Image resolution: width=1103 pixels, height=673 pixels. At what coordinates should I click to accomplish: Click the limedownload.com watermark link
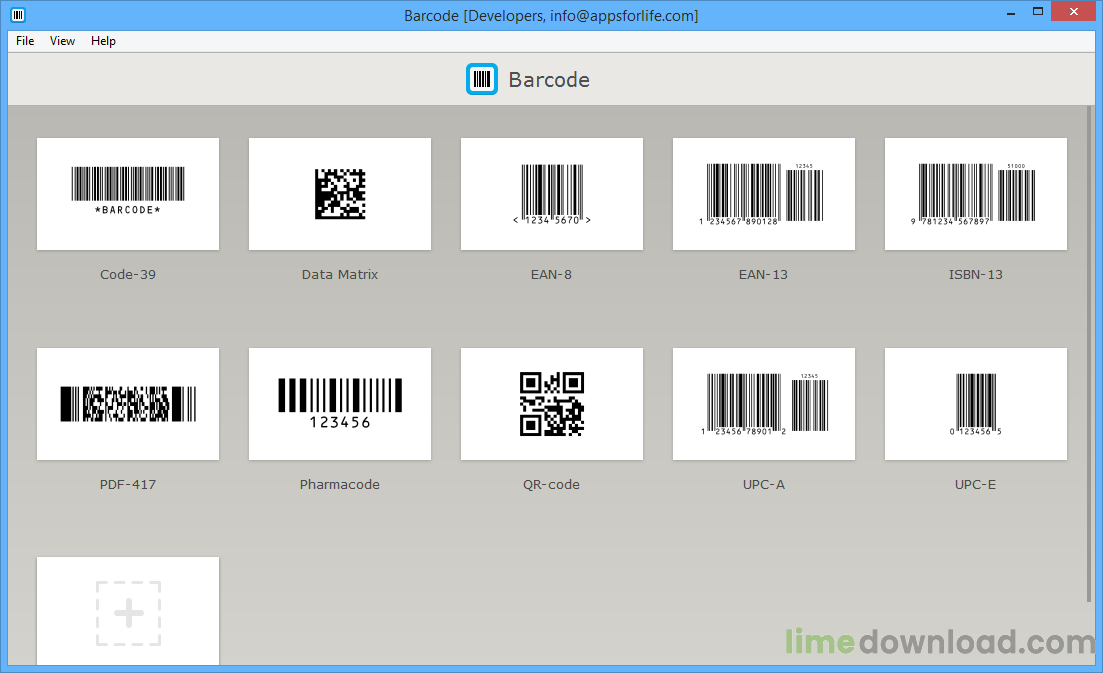point(938,643)
